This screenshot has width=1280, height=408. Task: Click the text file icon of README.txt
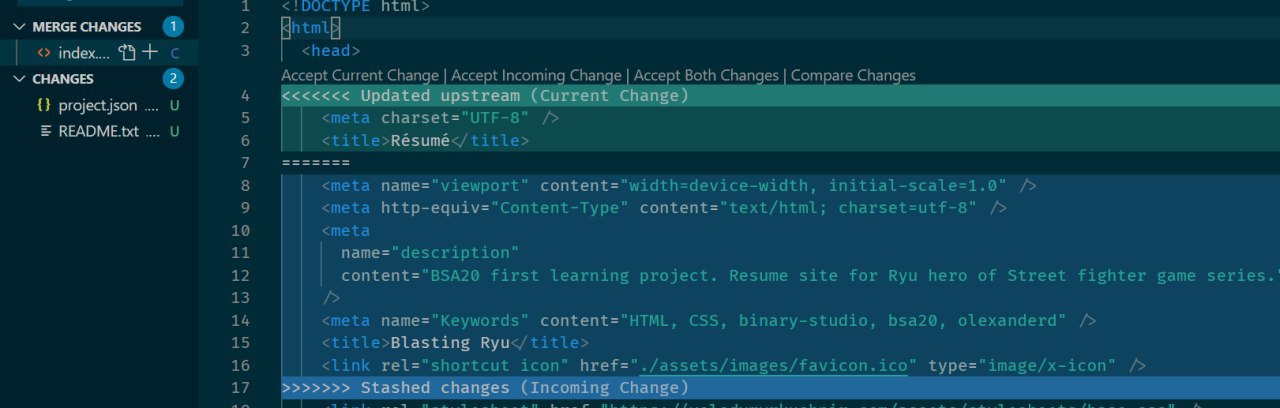44,131
